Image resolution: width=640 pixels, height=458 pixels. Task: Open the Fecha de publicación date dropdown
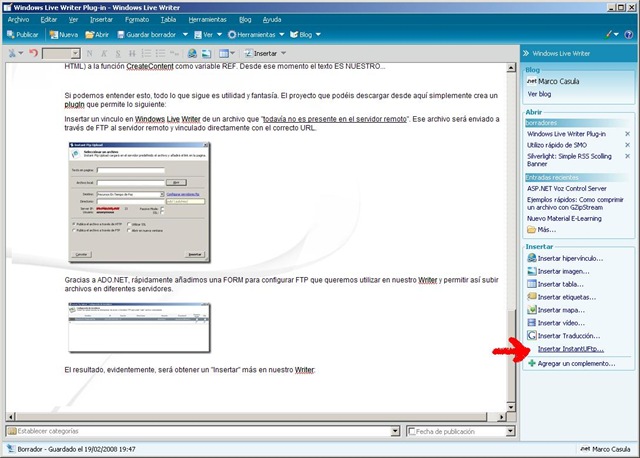pos(510,431)
